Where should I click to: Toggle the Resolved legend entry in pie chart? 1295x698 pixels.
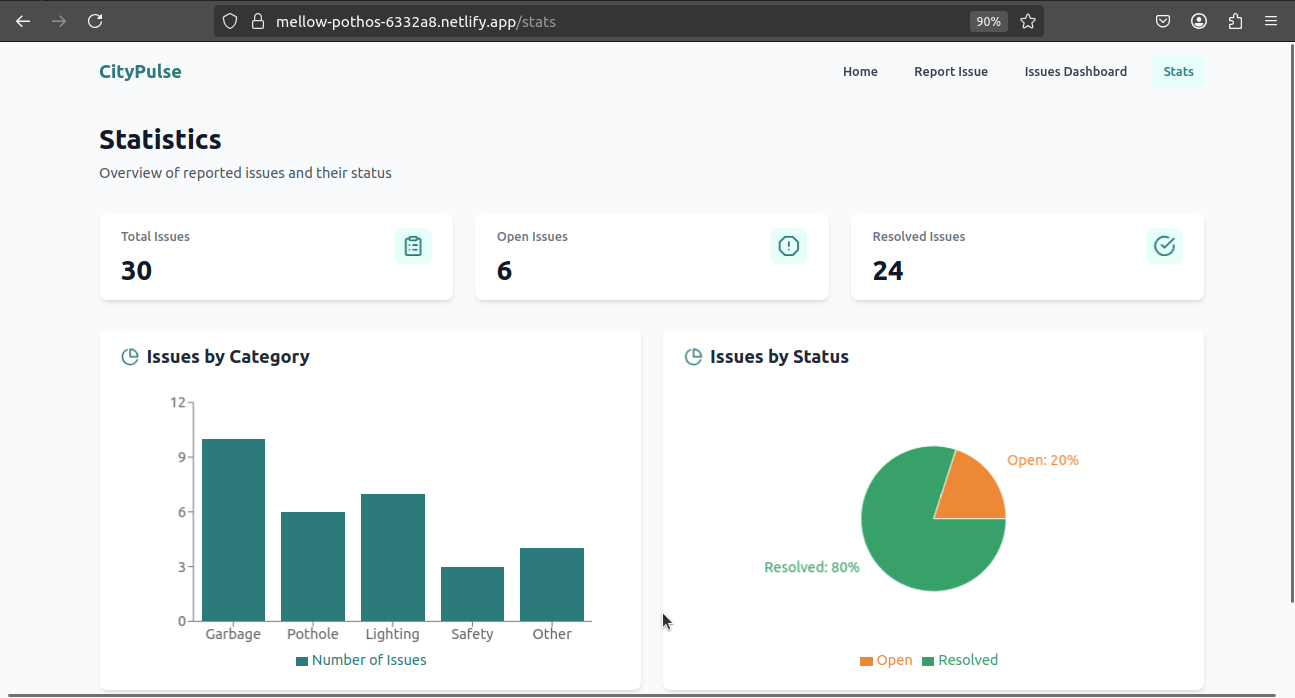click(x=960, y=660)
